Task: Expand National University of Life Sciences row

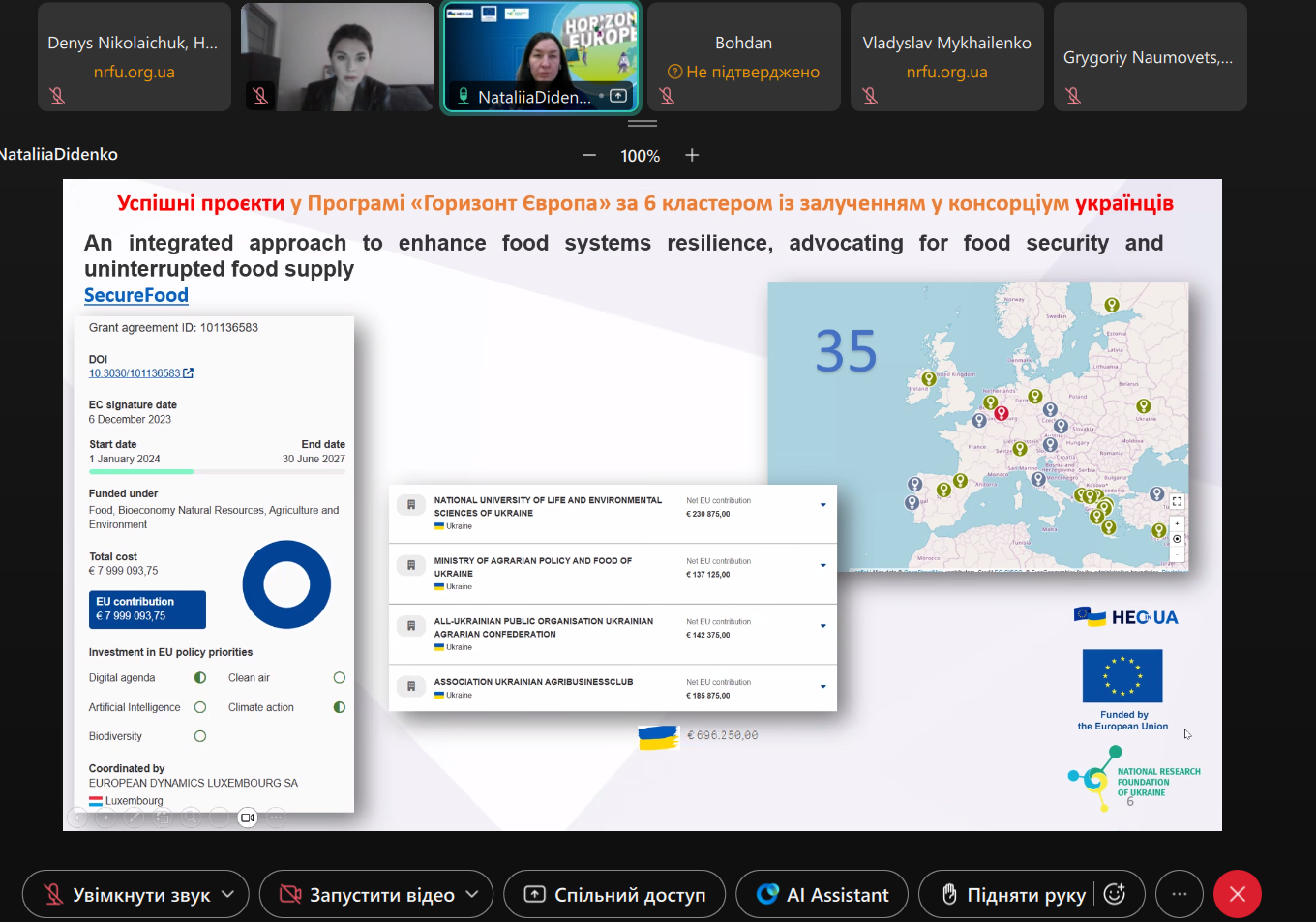Action: pyautogui.click(x=822, y=505)
